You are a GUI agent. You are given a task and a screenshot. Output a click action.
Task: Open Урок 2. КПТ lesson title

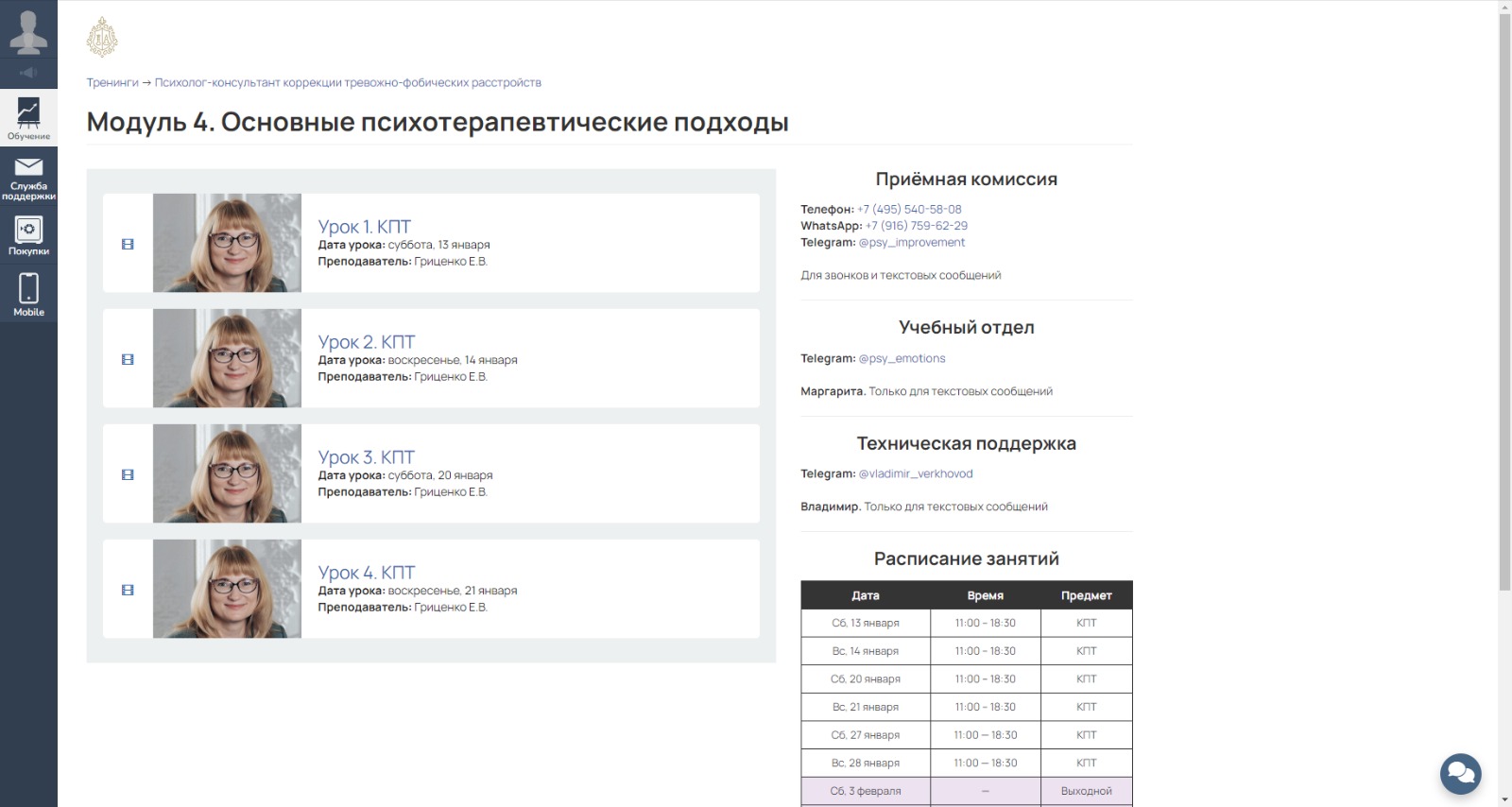tap(366, 342)
